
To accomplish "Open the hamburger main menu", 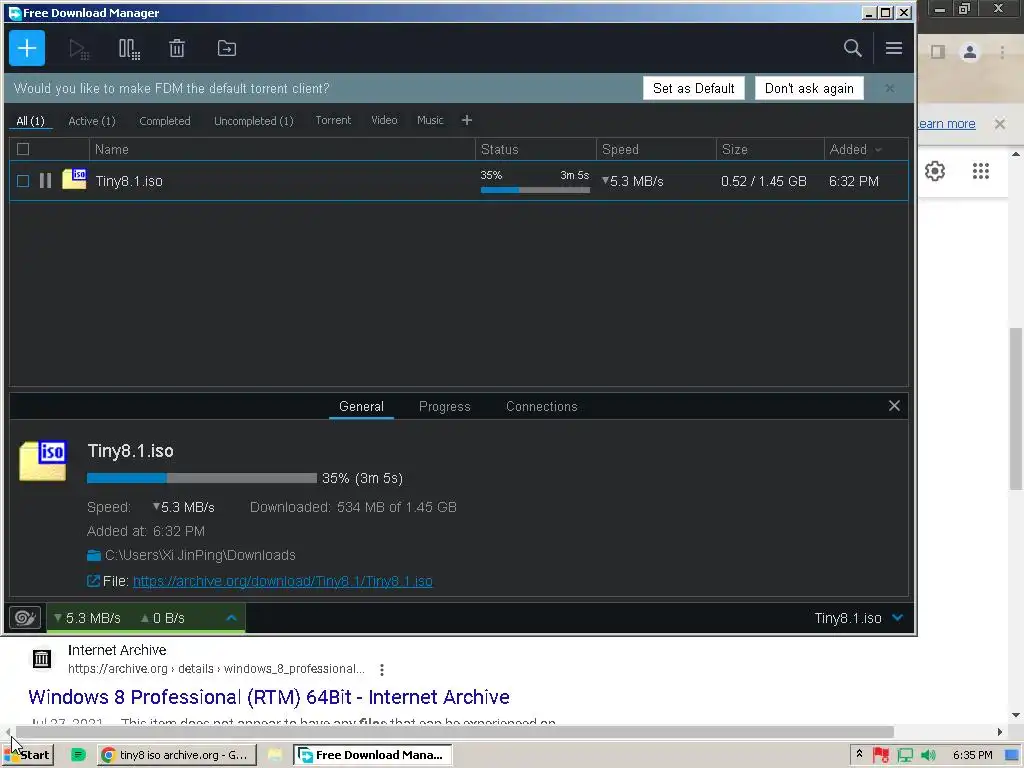I will click(893, 48).
